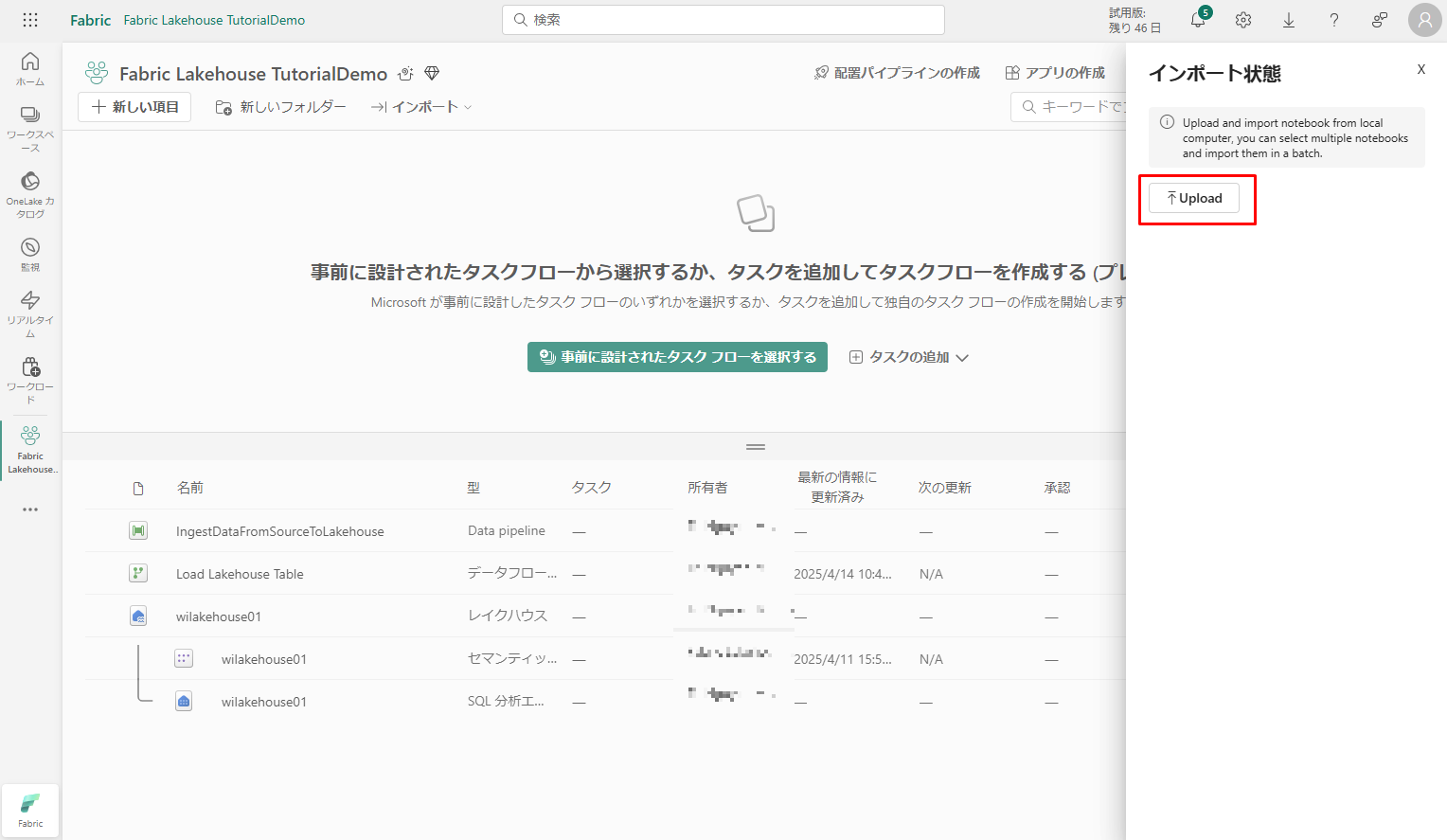Open the sidebar more options ellipsis
The image size is (1447, 840).
(30, 509)
